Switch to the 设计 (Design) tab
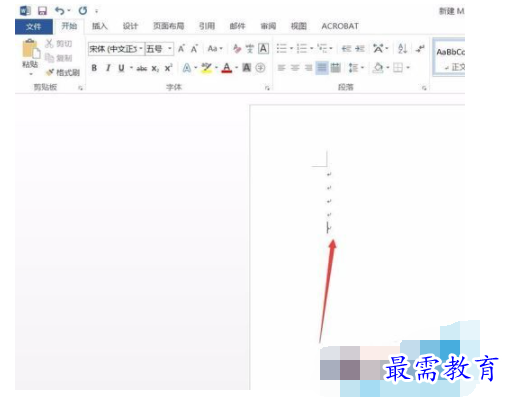Image resolution: width=507 pixels, height=400 pixels. [130, 26]
